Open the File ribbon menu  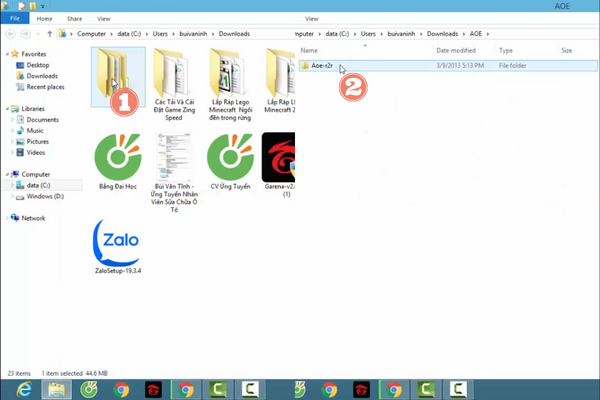[x=15, y=18]
